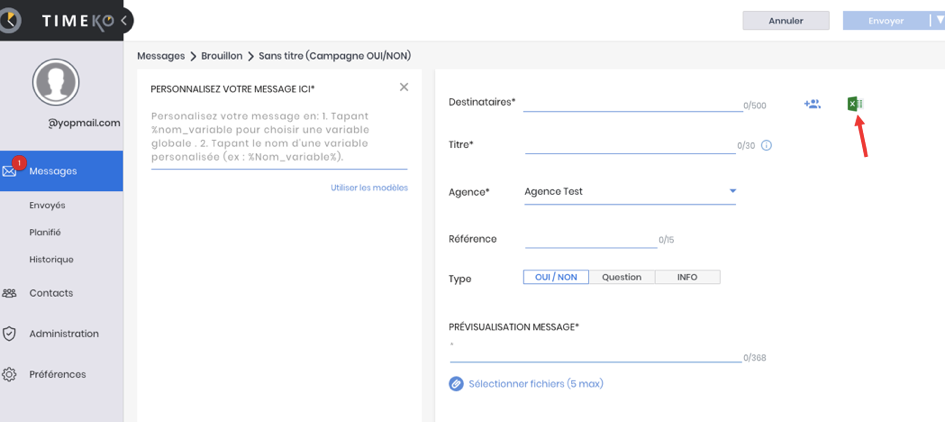Click the user profile avatar
The image size is (945, 422).
point(56,82)
